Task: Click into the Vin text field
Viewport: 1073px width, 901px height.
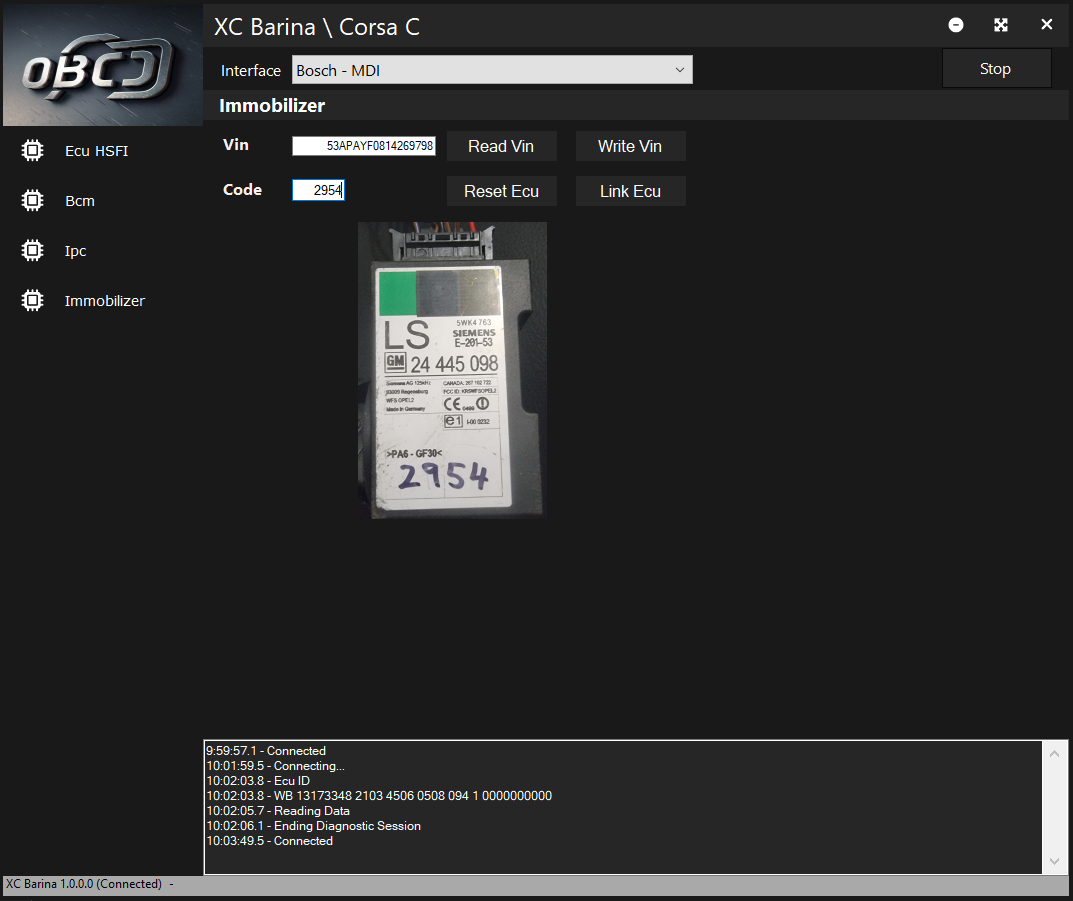Action: tap(364, 146)
